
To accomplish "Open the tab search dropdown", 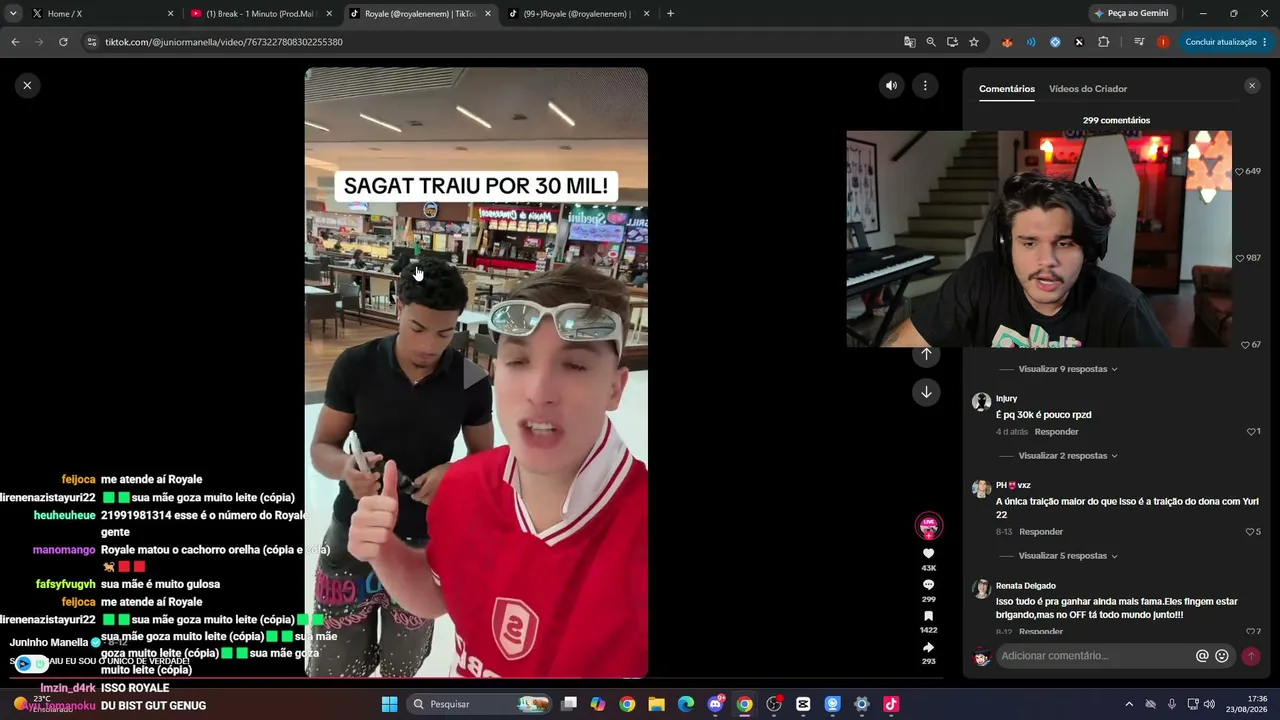I will click(x=13, y=14).
